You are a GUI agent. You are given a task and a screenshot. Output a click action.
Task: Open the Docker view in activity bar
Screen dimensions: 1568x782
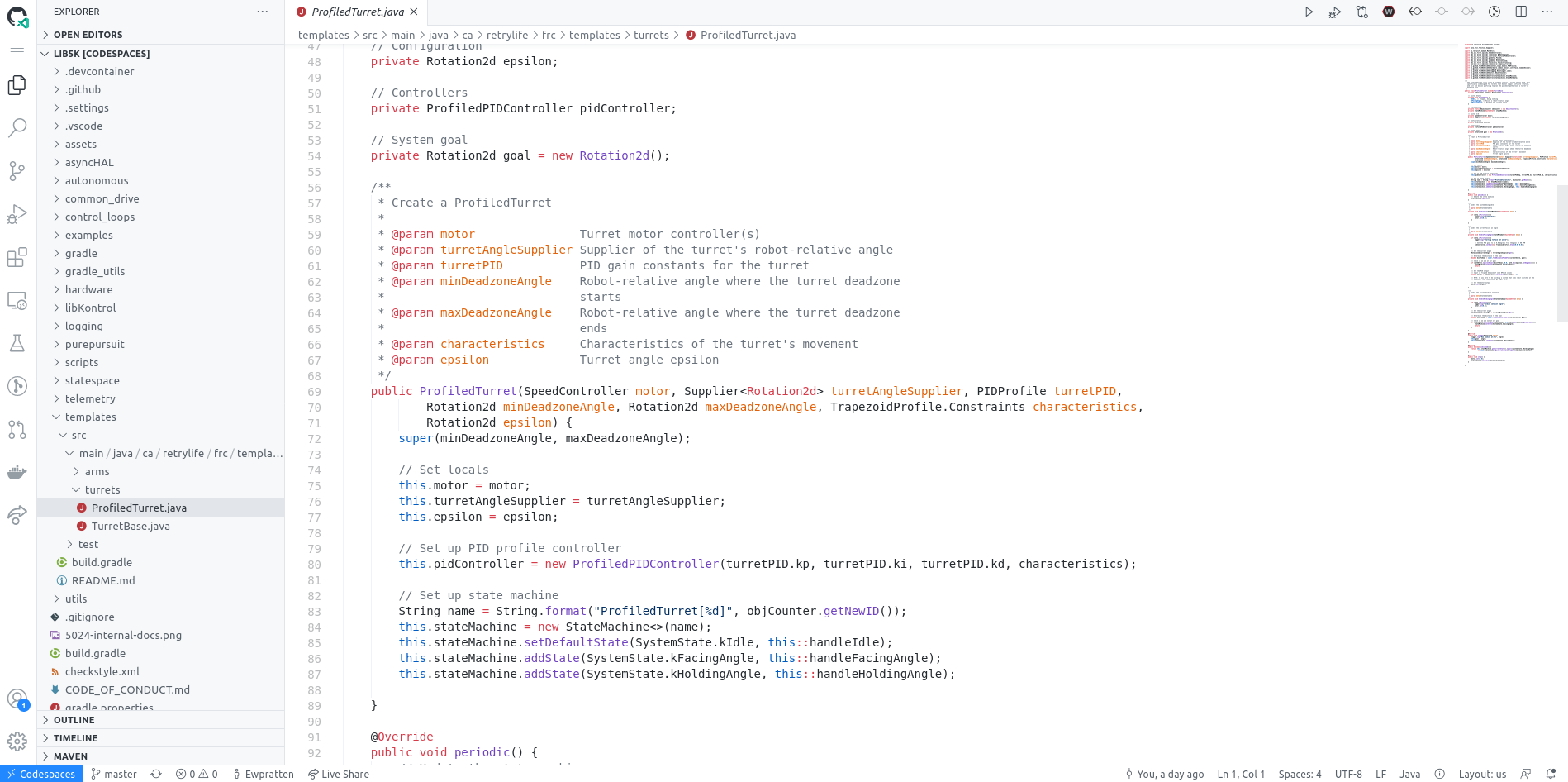[x=17, y=472]
